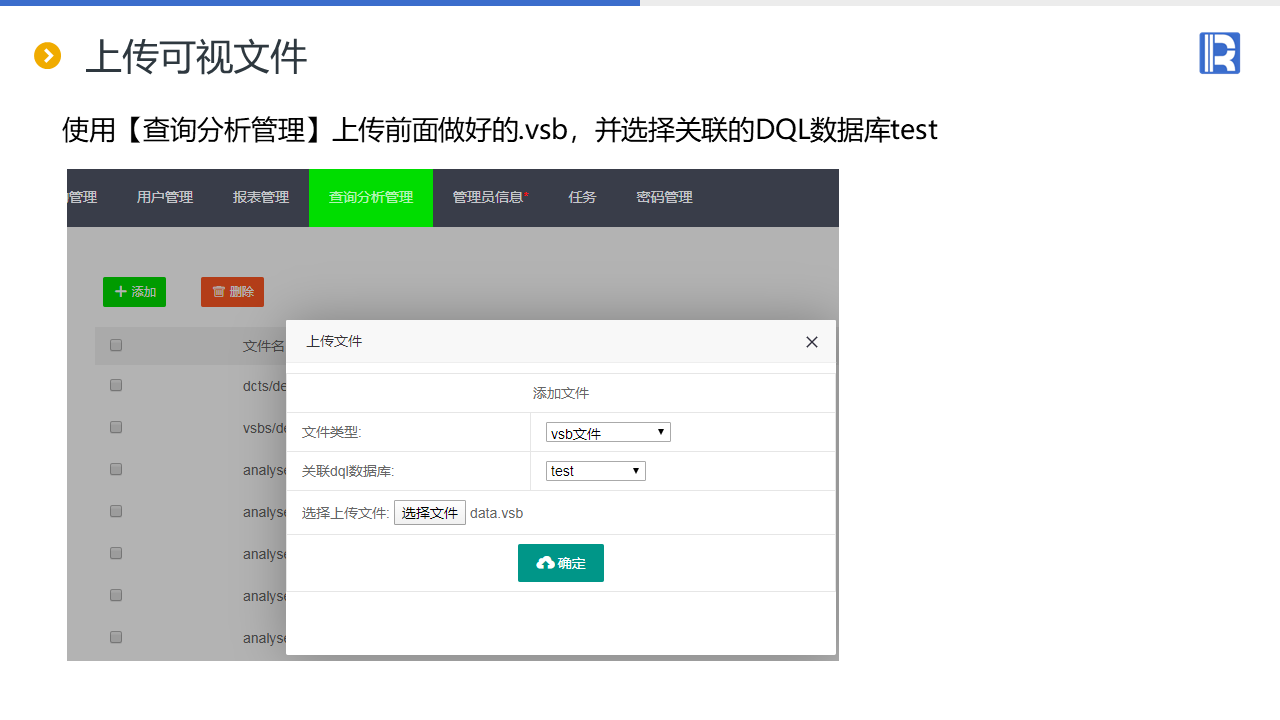
Task: Click the 选择文件 file chooser button
Action: 430,513
